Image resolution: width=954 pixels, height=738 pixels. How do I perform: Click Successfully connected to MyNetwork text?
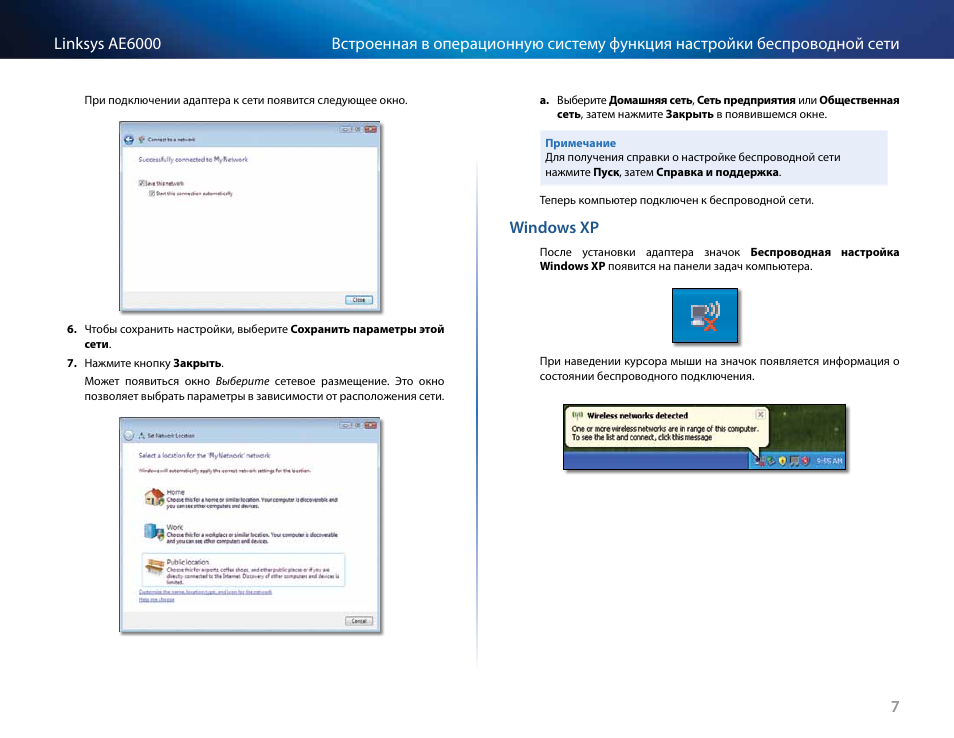tap(193, 159)
